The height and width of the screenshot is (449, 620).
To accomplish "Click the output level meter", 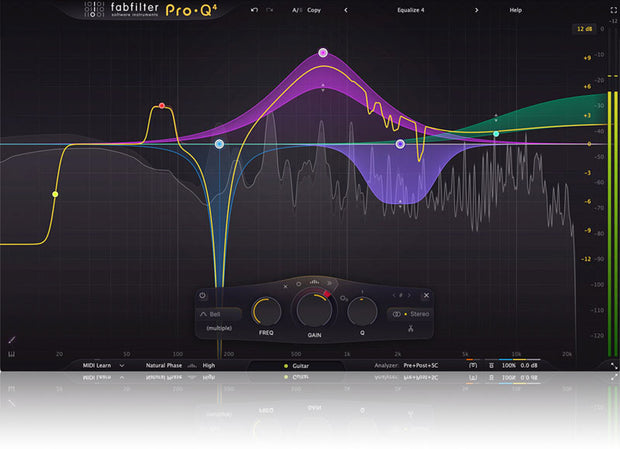I will [612, 224].
